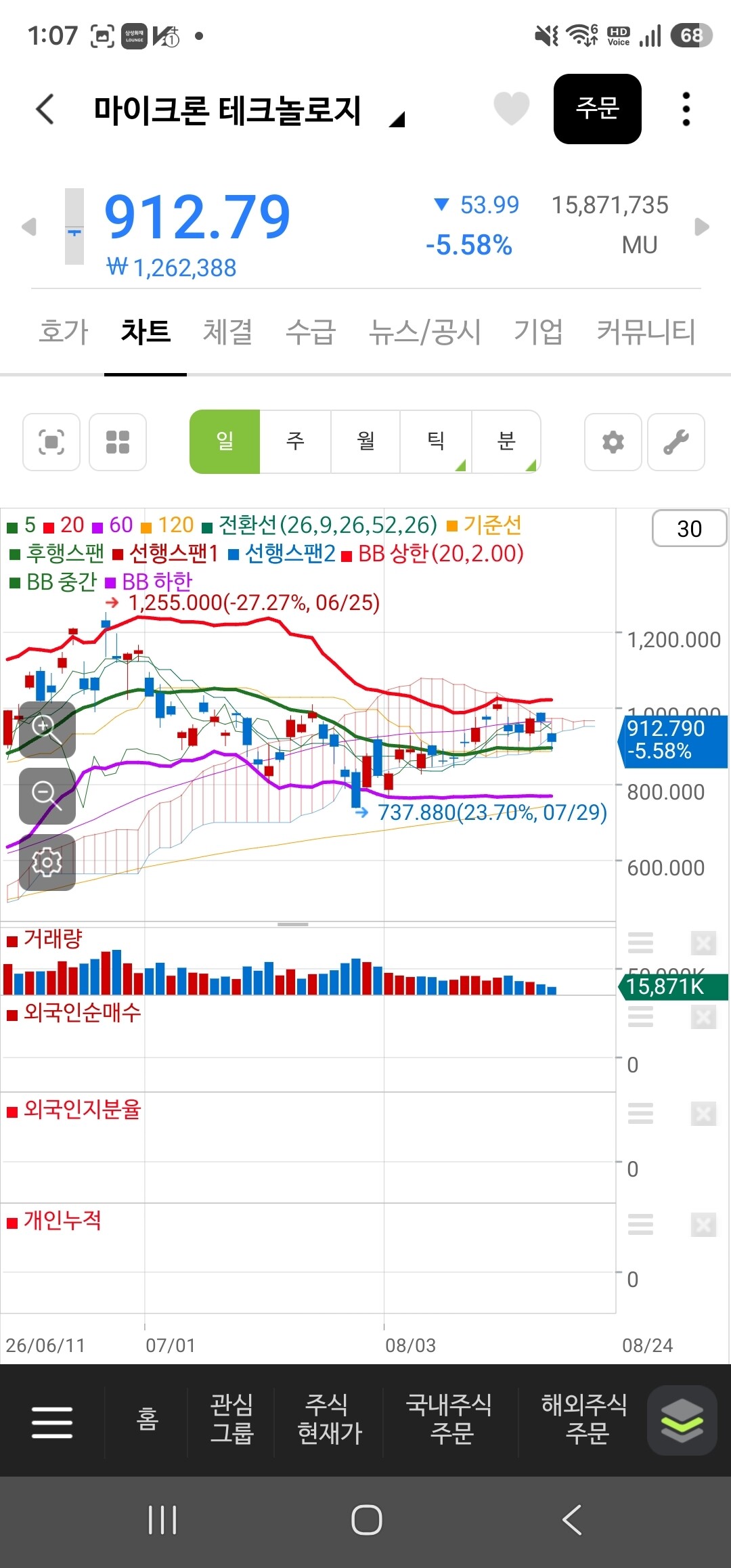The image size is (731, 1568).
Task: Edit the candle count field showing 30
Action: (x=689, y=529)
